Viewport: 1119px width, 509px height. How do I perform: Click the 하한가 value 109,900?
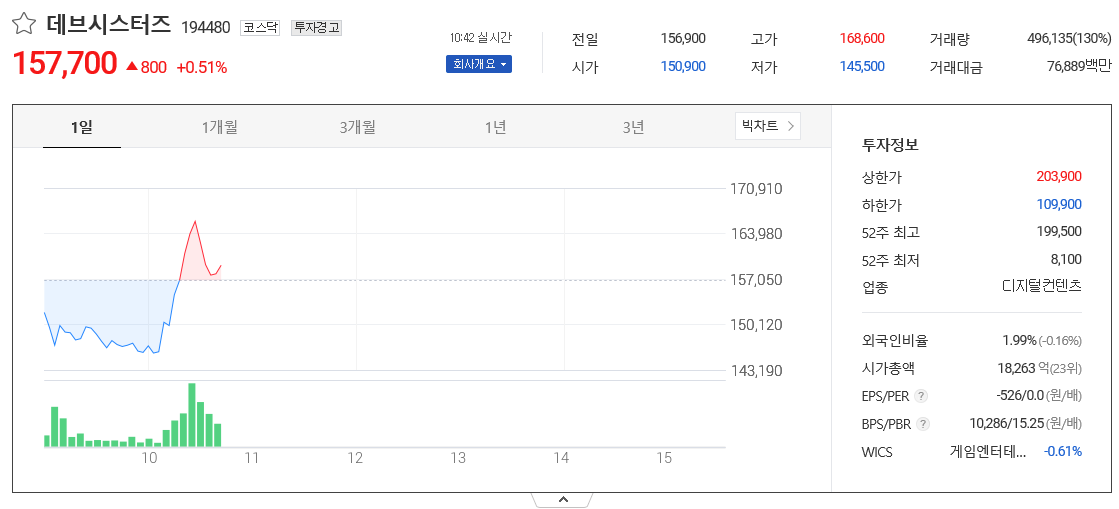(1059, 205)
